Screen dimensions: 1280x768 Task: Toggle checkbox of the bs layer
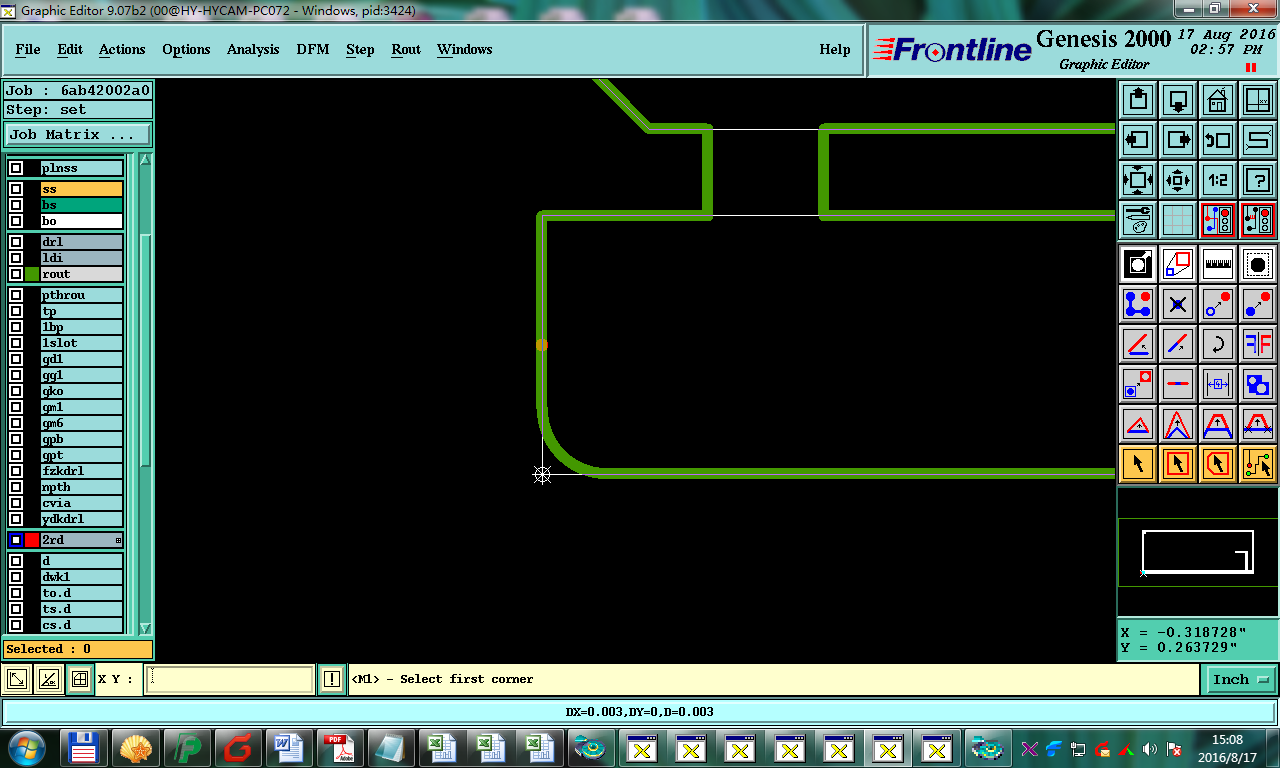pos(16,205)
